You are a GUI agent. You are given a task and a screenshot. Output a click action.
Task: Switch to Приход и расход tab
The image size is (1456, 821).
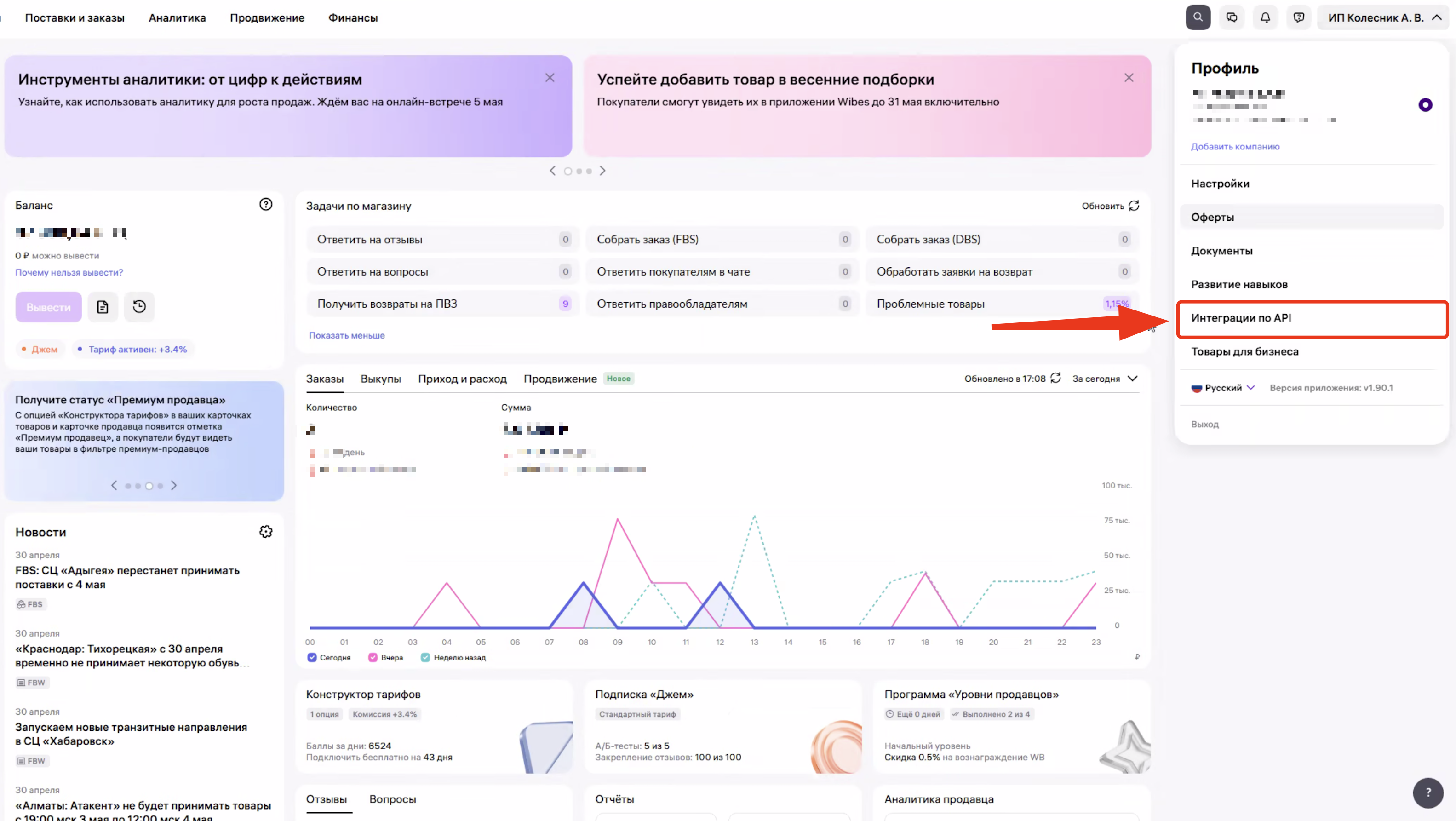pos(462,379)
